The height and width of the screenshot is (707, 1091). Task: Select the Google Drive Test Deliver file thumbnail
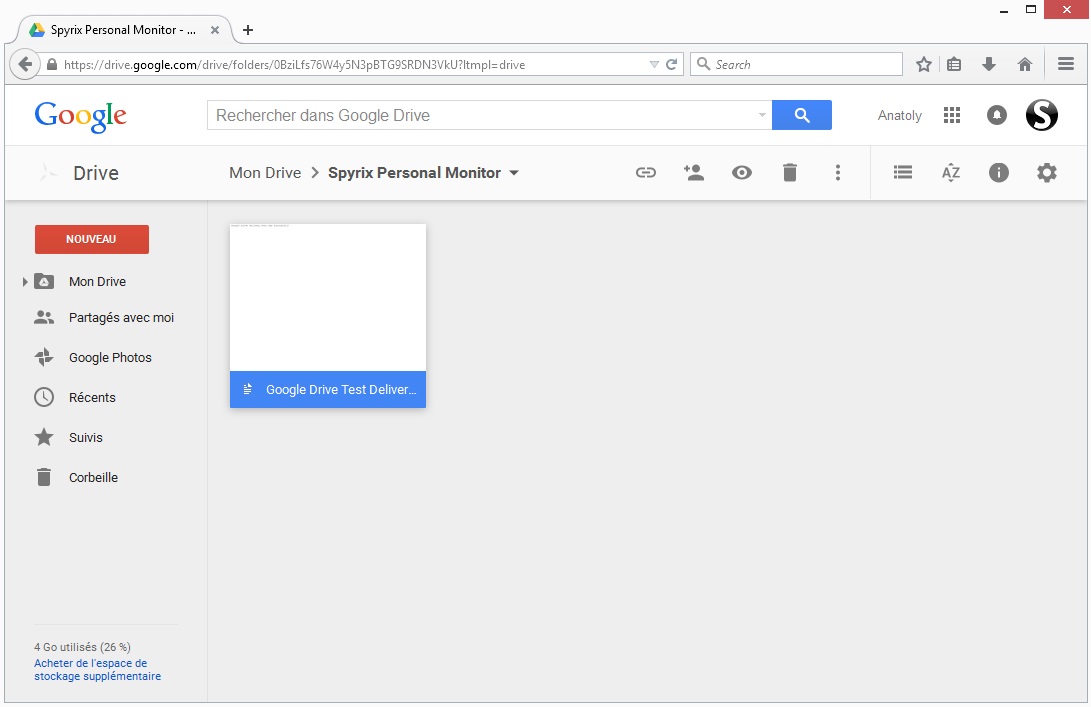328,297
